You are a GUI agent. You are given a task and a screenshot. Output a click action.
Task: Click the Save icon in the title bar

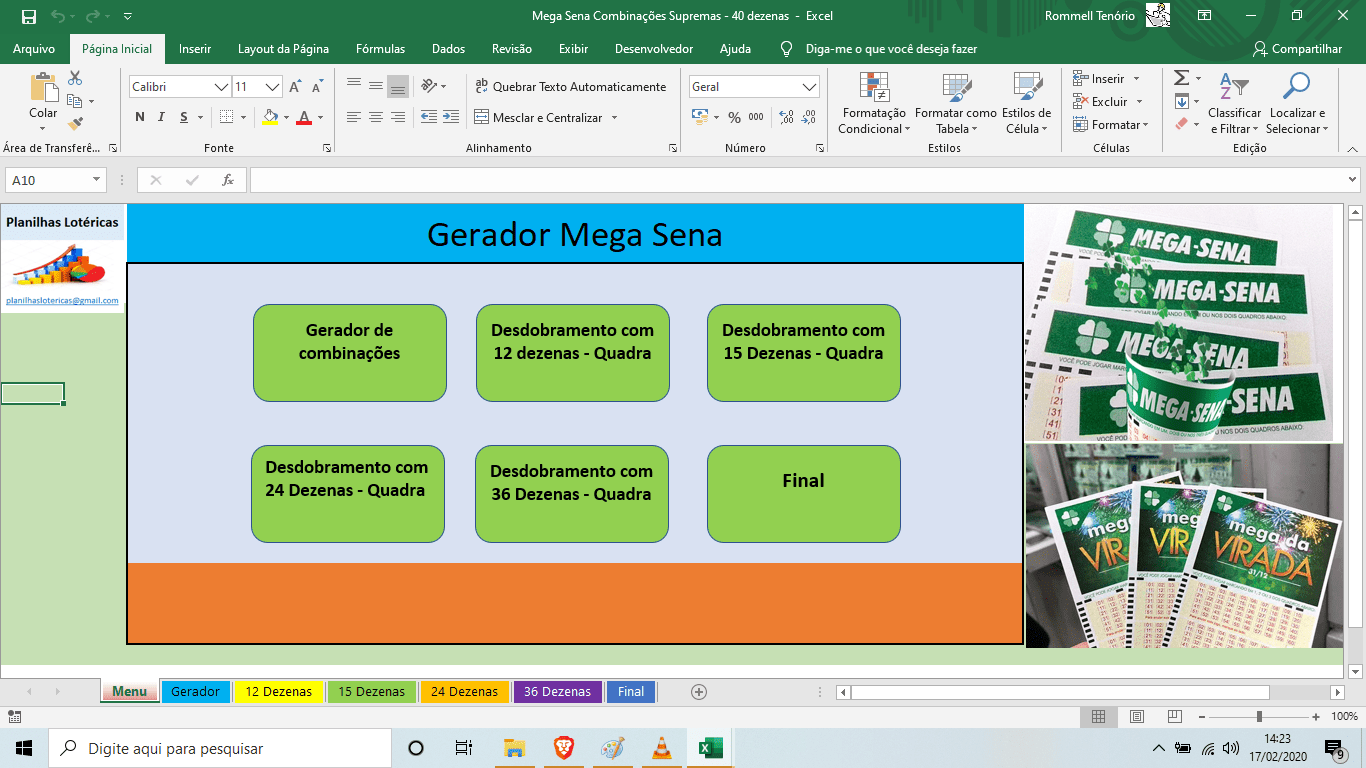(x=28, y=16)
